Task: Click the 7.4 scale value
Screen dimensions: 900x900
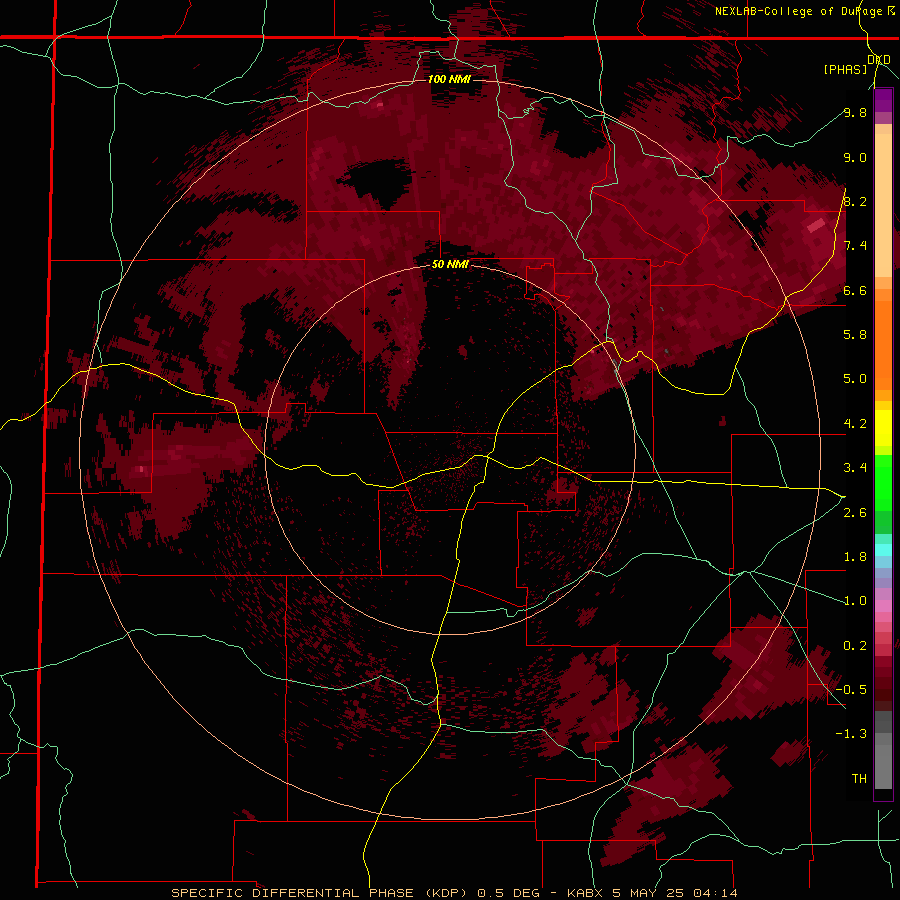Action: point(855,246)
